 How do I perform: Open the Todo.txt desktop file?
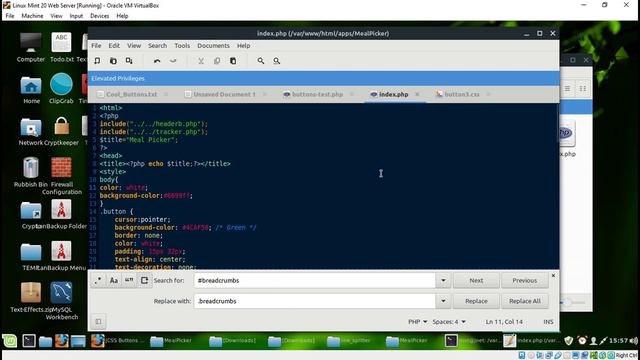[x=62, y=47]
